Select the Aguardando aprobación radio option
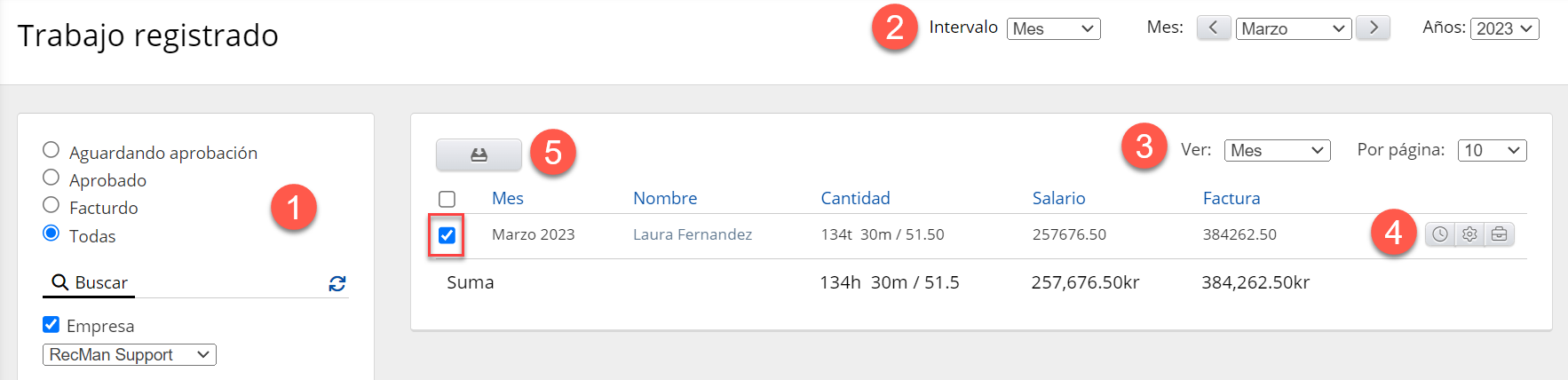This screenshot has height=380, width=1568. pyautogui.click(x=51, y=150)
